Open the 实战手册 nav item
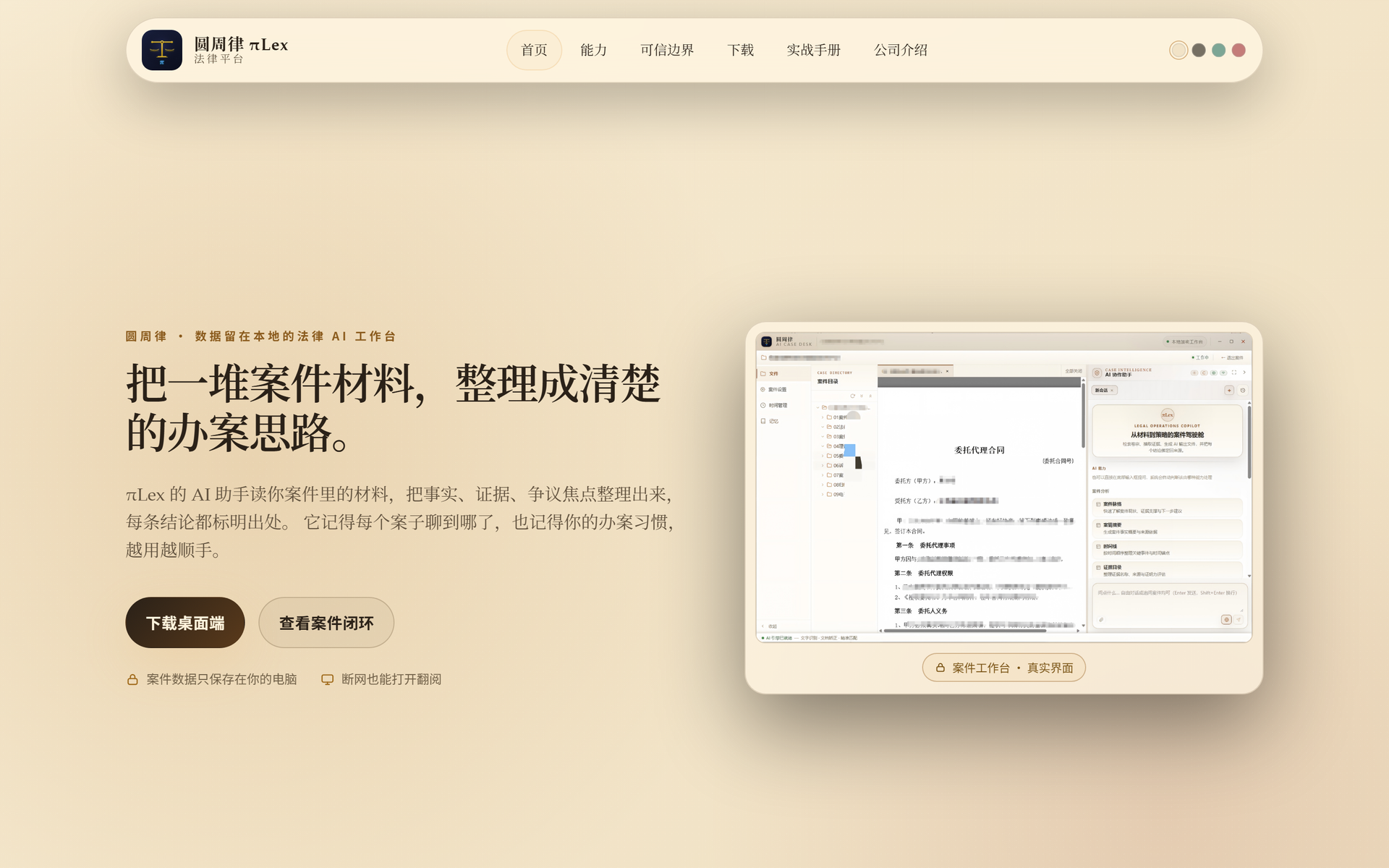The width and height of the screenshot is (1389, 868). [813, 50]
